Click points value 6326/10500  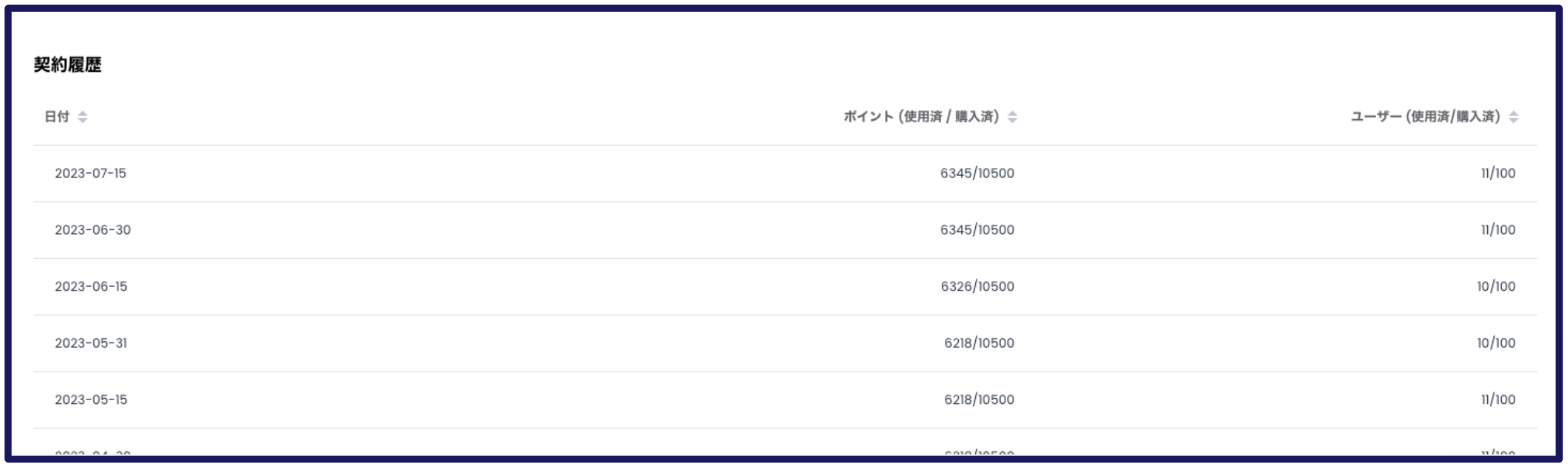pyautogui.click(x=977, y=287)
